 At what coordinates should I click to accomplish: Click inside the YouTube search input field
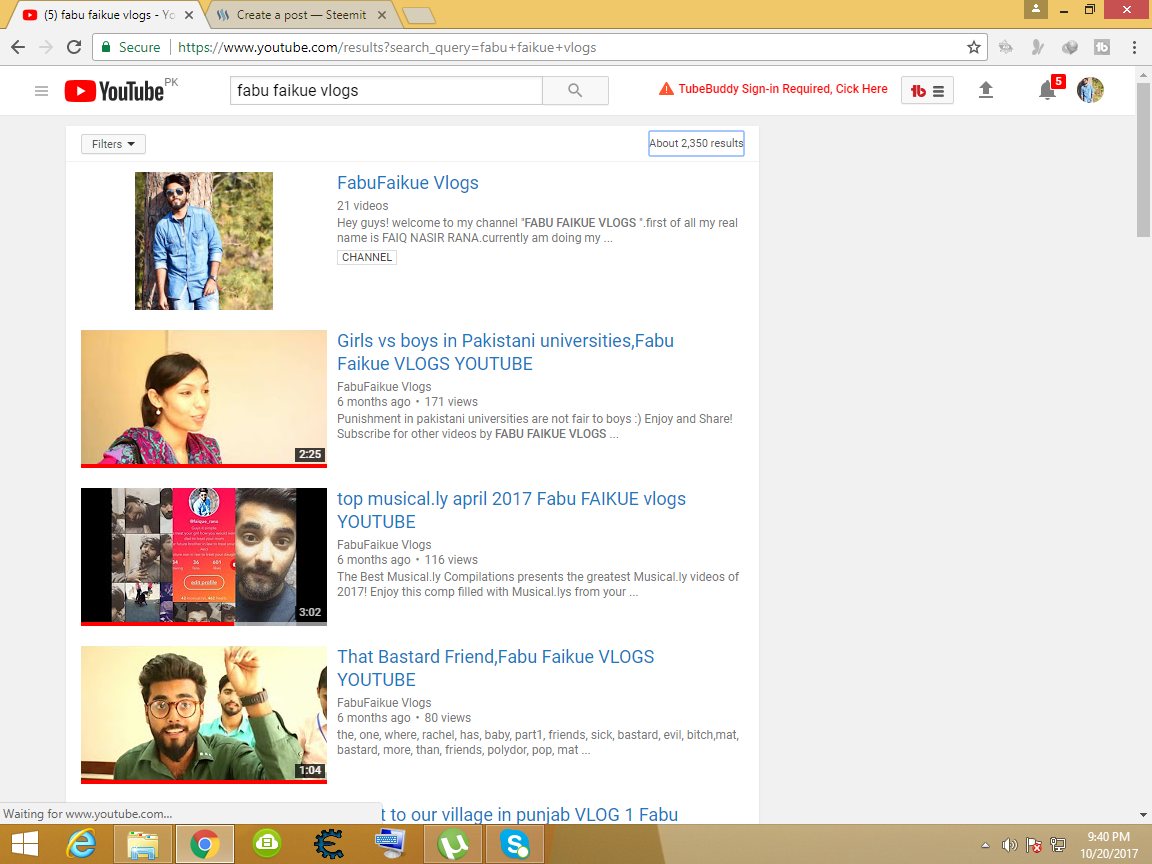click(x=385, y=90)
